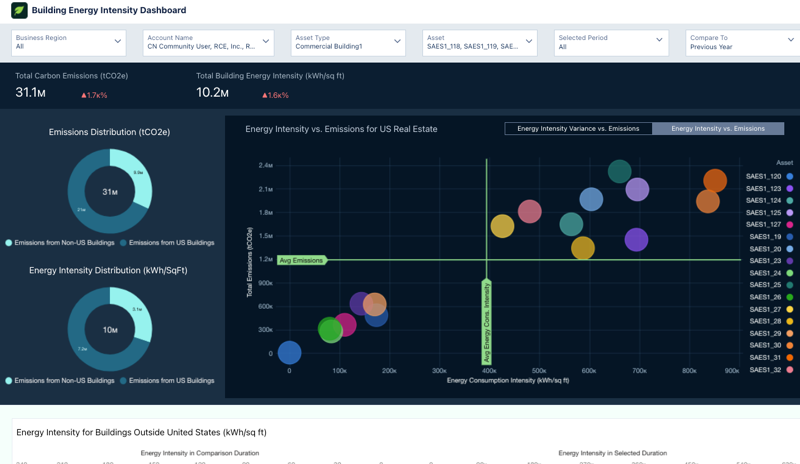The image size is (800, 464).
Task: Click the 31.1M Total Carbon Emissions value
Action: point(31,92)
